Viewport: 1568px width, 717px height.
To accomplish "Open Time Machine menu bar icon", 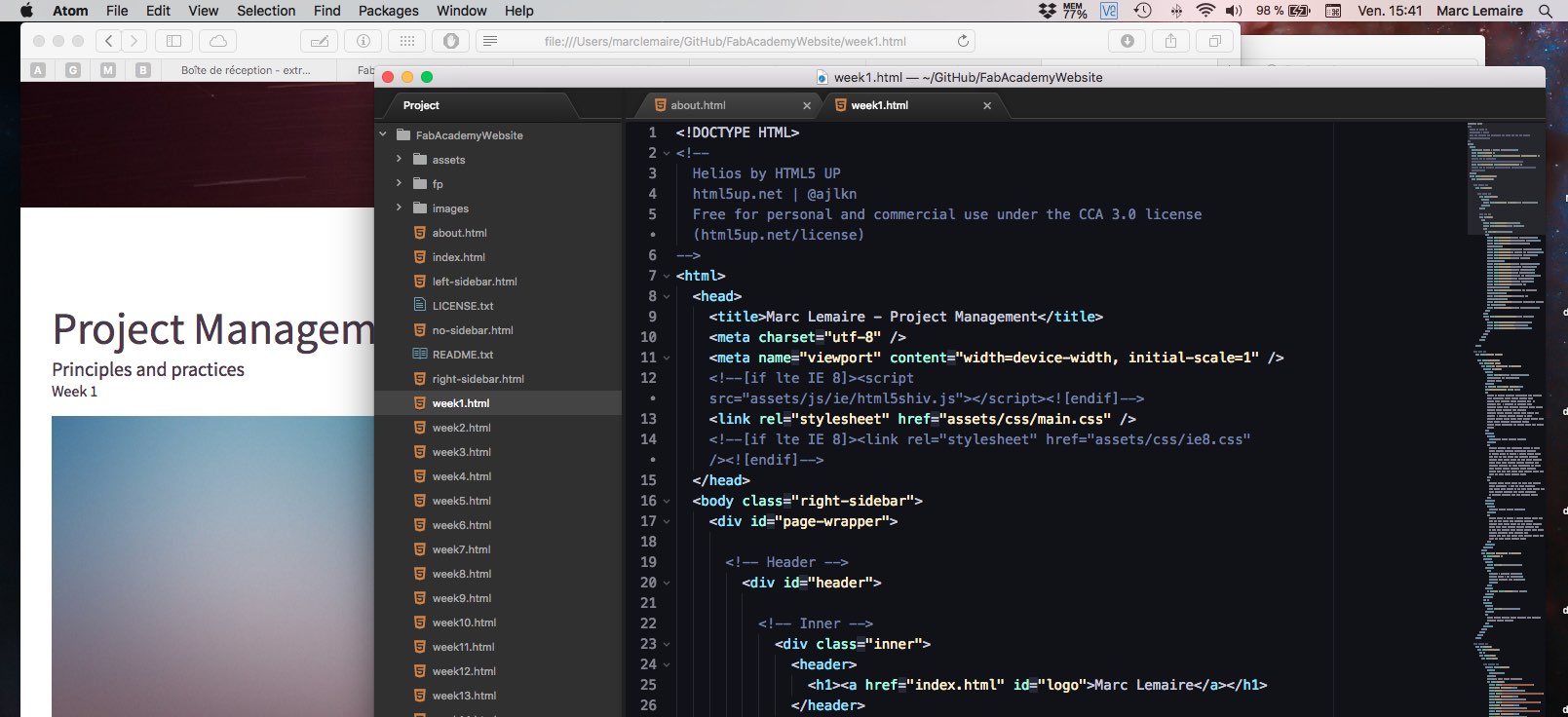I will pos(1142,11).
